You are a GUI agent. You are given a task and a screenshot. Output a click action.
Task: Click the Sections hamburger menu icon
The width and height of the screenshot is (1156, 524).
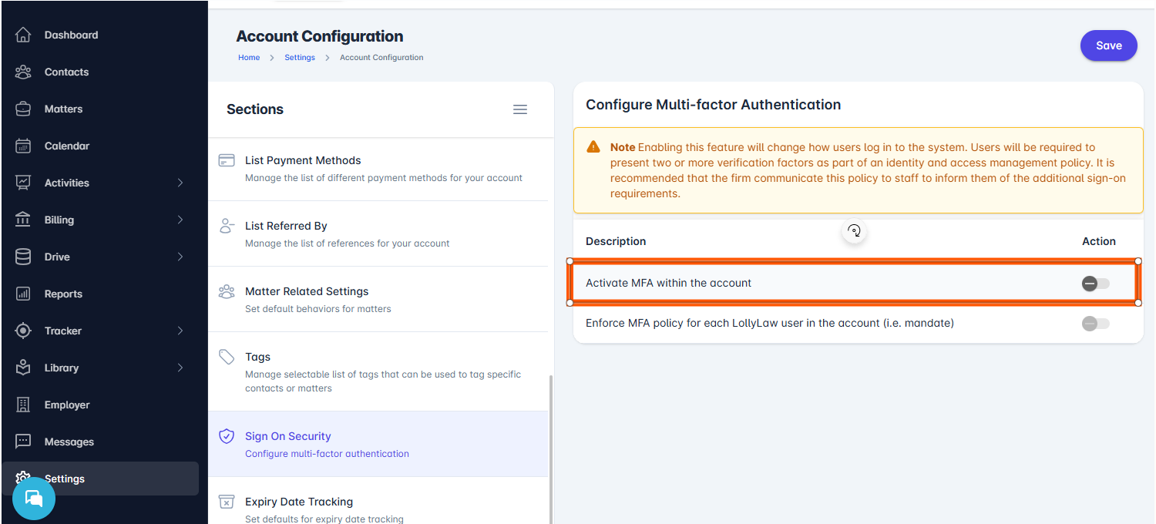[x=520, y=109]
